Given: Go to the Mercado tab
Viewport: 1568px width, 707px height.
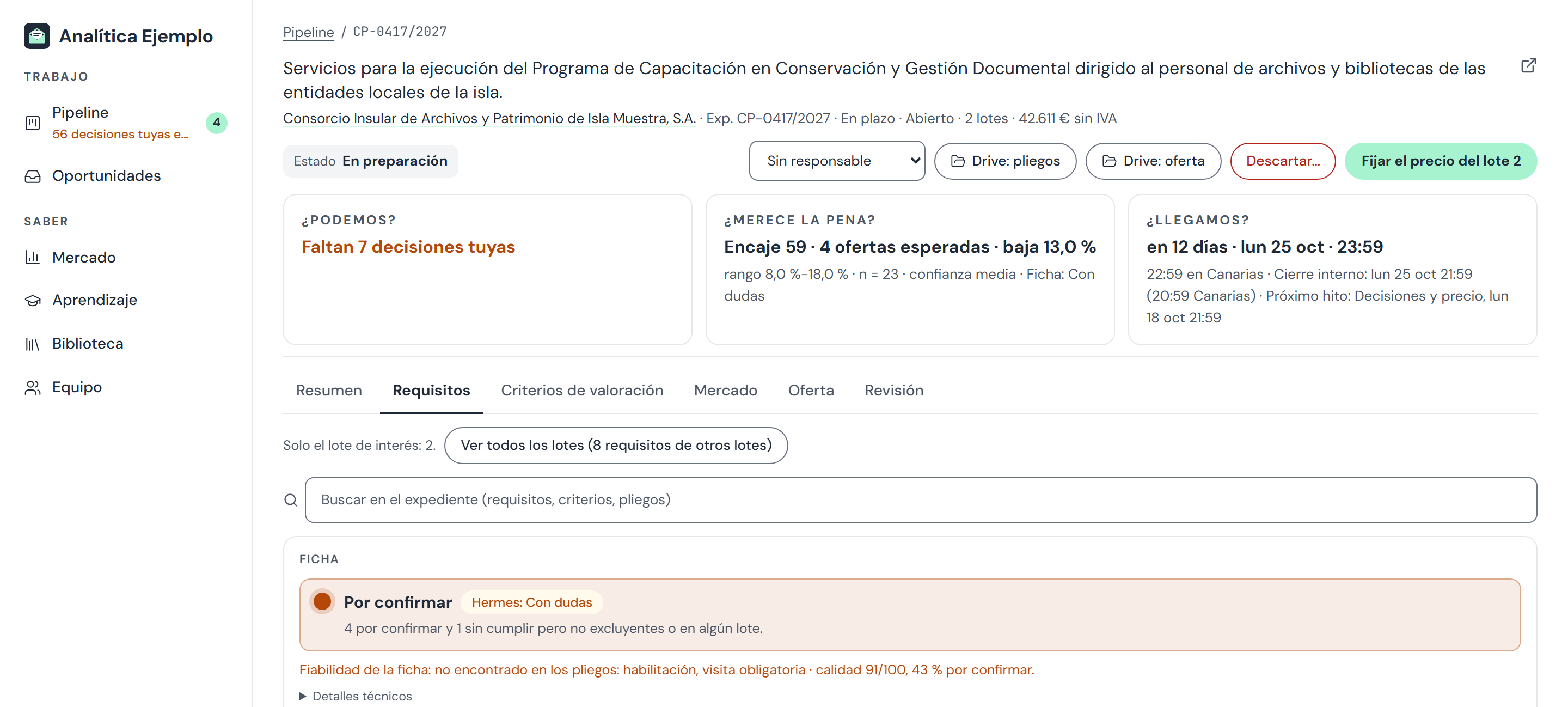Looking at the screenshot, I should click(726, 391).
